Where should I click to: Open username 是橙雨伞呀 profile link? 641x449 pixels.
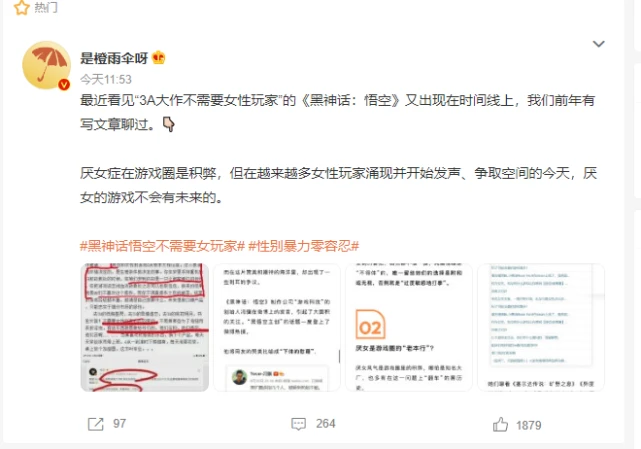tap(114, 58)
